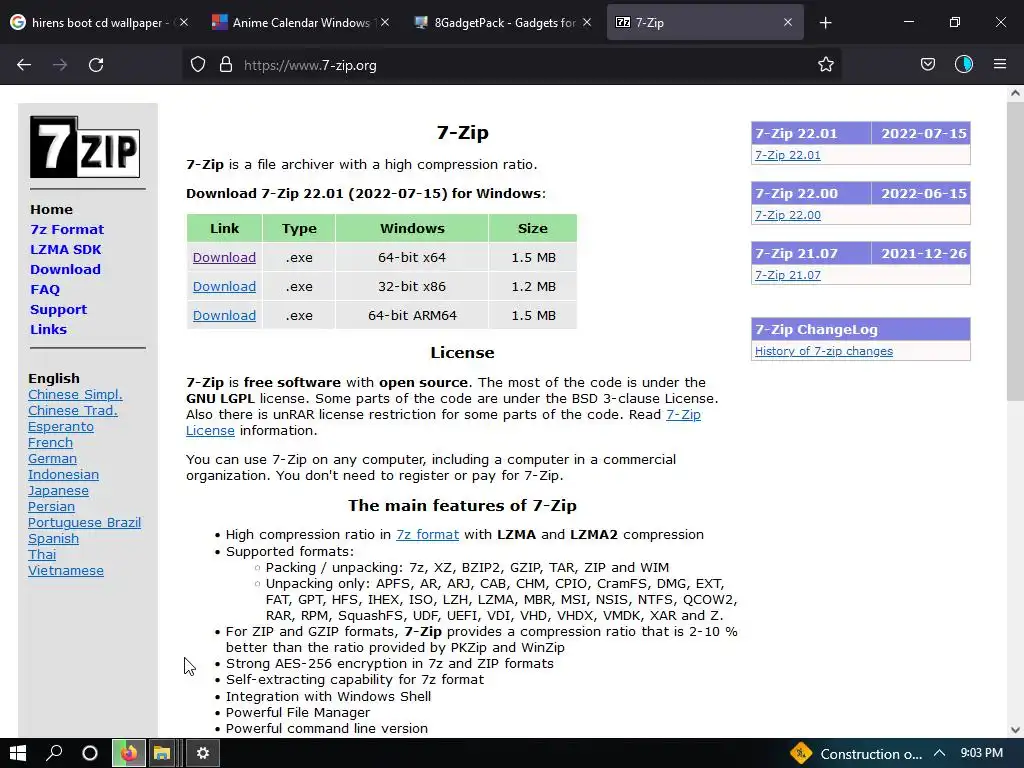Switch language to Vietnamese
Image resolution: width=1024 pixels, height=768 pixels.
[x=65, y=570]
